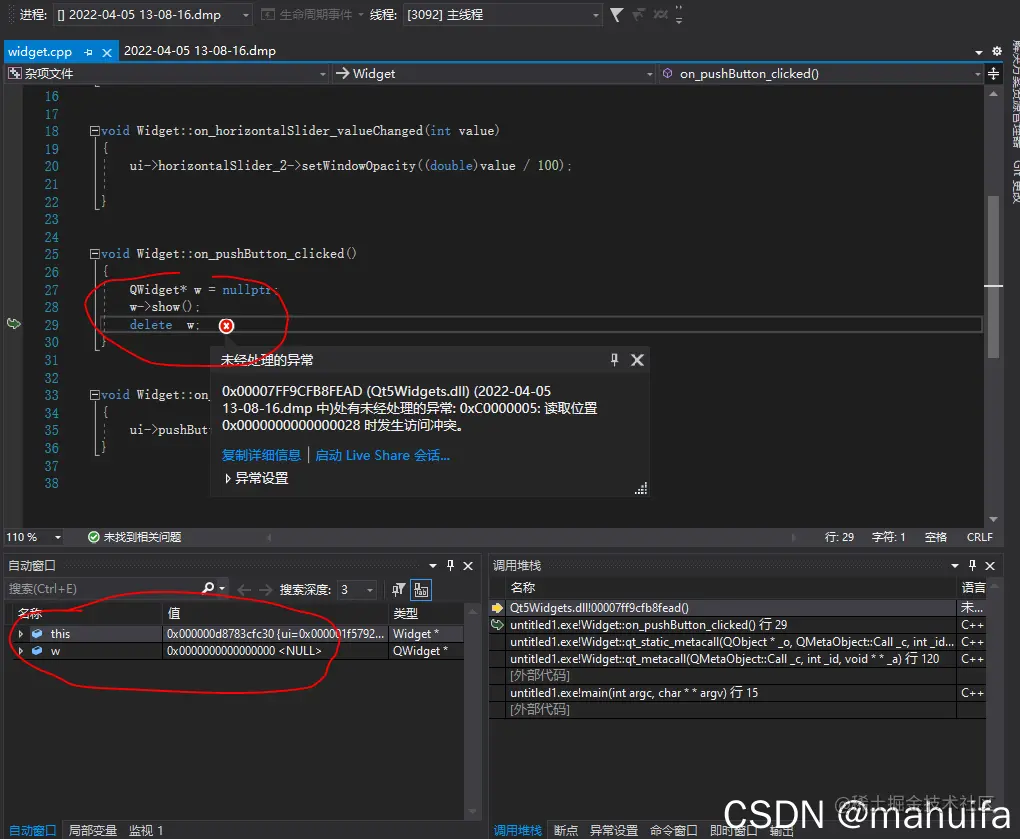
Task: Select the Exception Settings bottom tab
Action: coord(613,831)
